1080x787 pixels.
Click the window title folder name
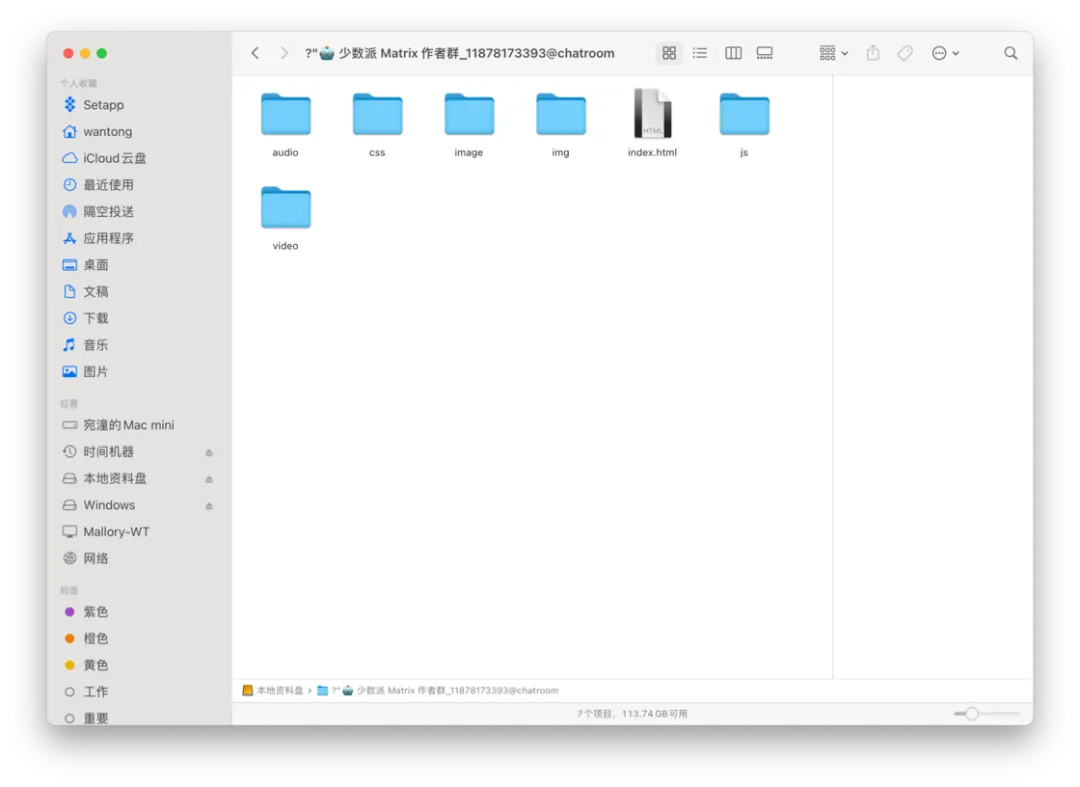[x=459, y=53]
